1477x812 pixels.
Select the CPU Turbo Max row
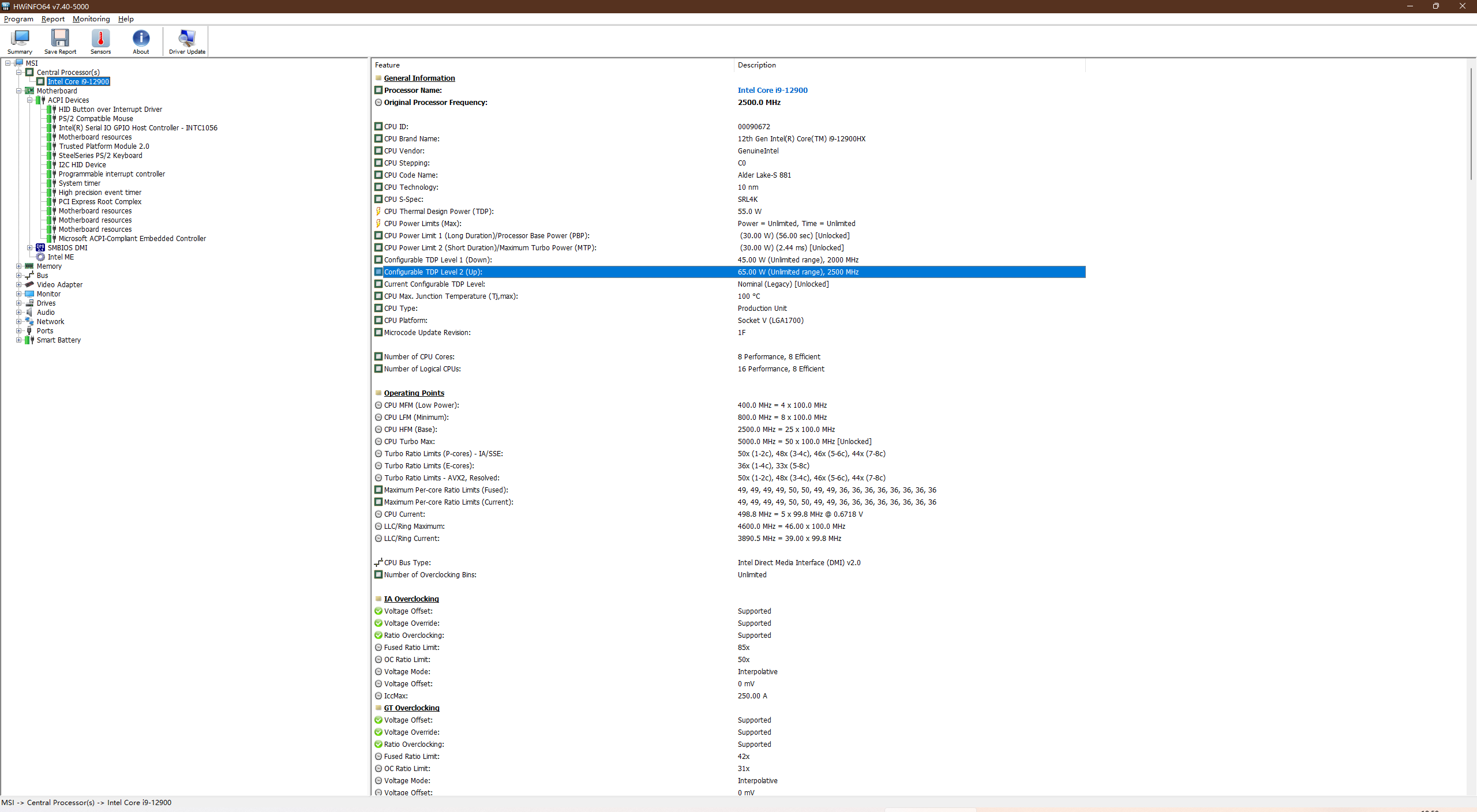click(410, 442)
